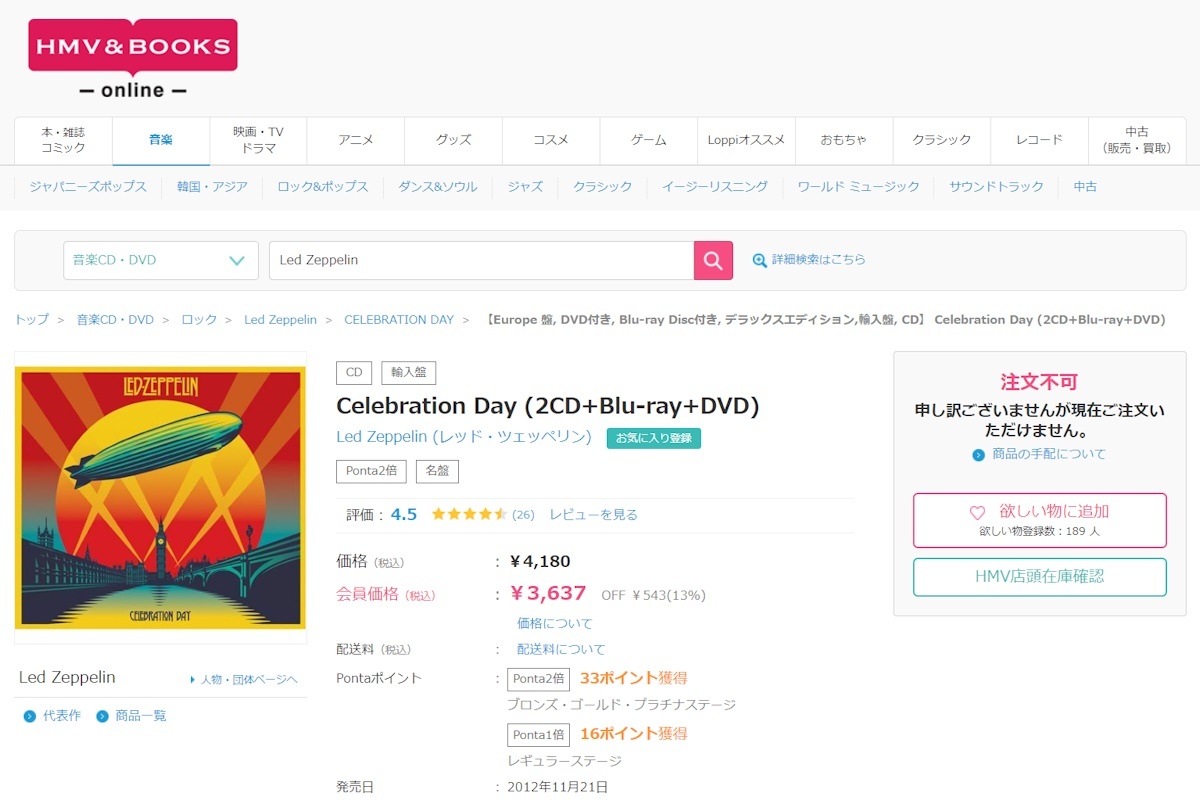Toggle お気に入り登録 favorite button

tap(653, 438)
